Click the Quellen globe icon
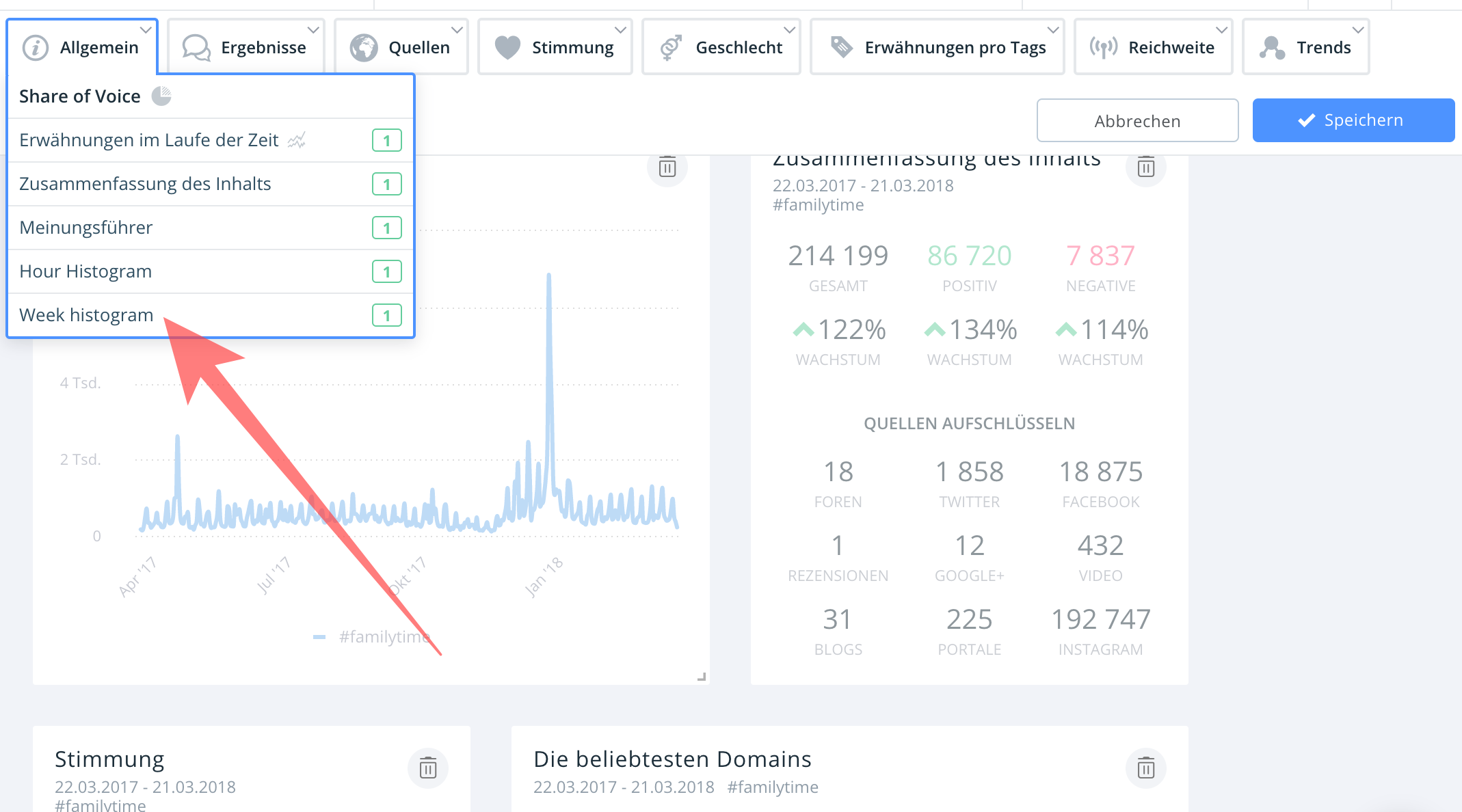 [x=364, y=47]
